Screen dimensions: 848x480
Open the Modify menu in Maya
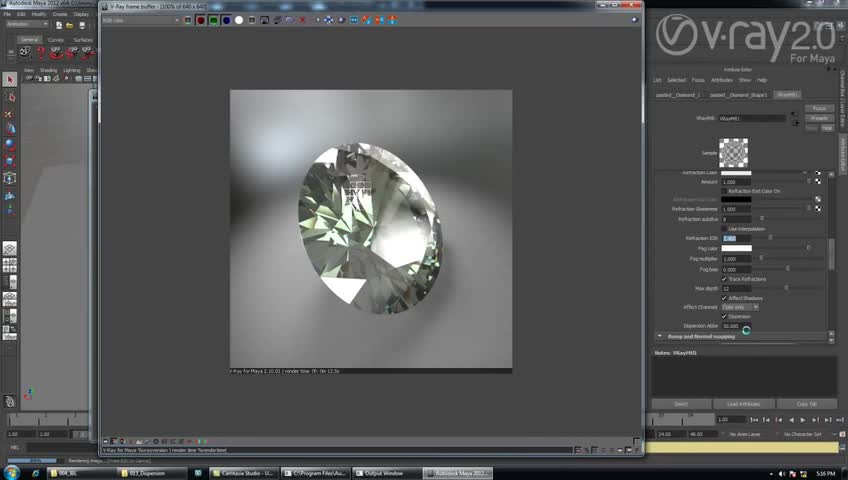(39, 14)
